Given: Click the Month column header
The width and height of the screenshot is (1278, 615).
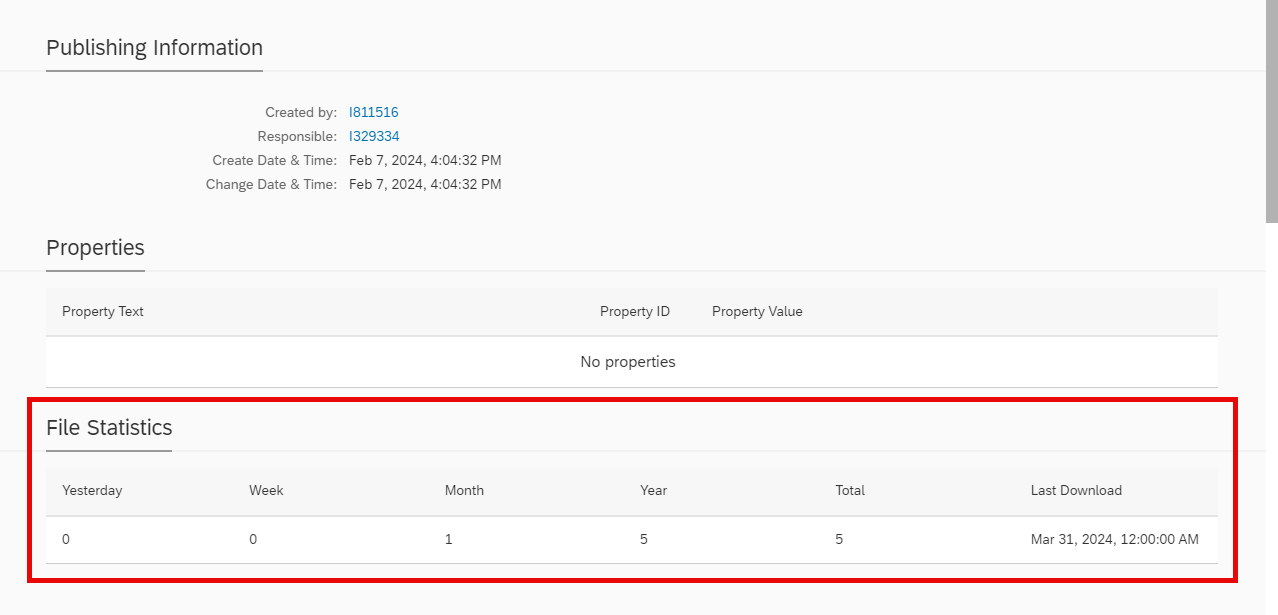Looking at the screenshot, I should (x=464, y=490).
